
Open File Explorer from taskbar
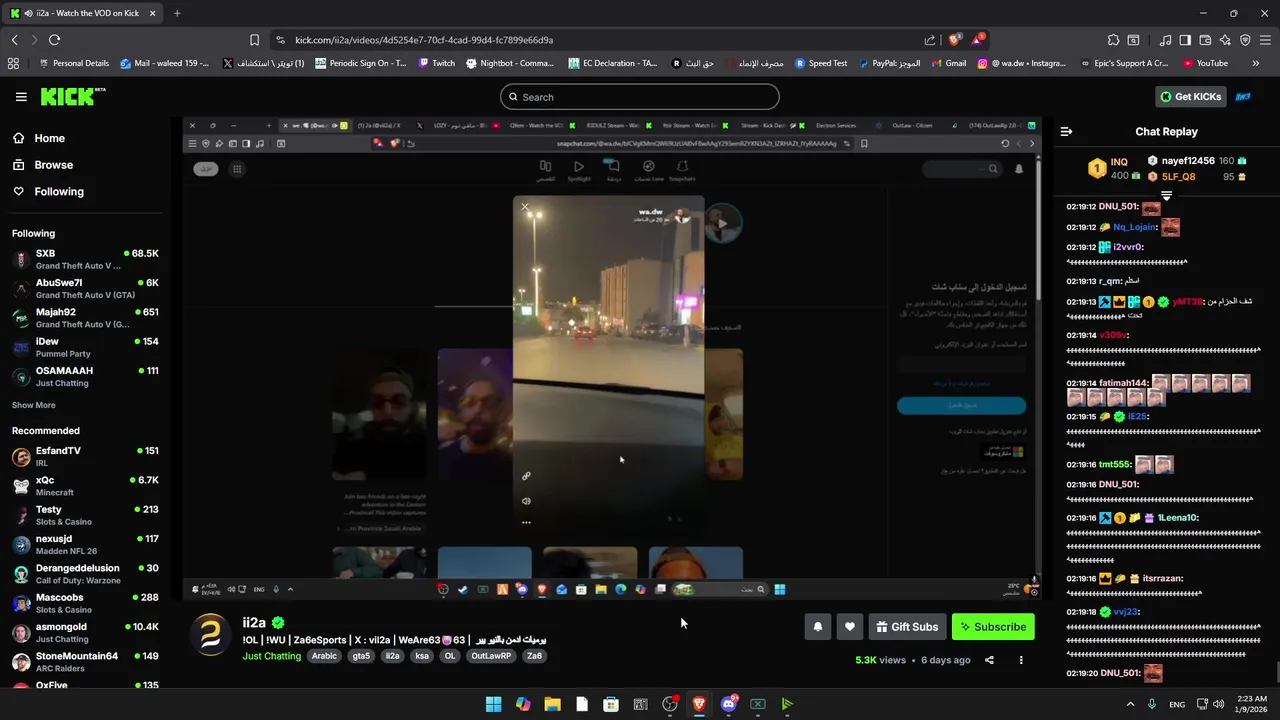click(552, 704)
